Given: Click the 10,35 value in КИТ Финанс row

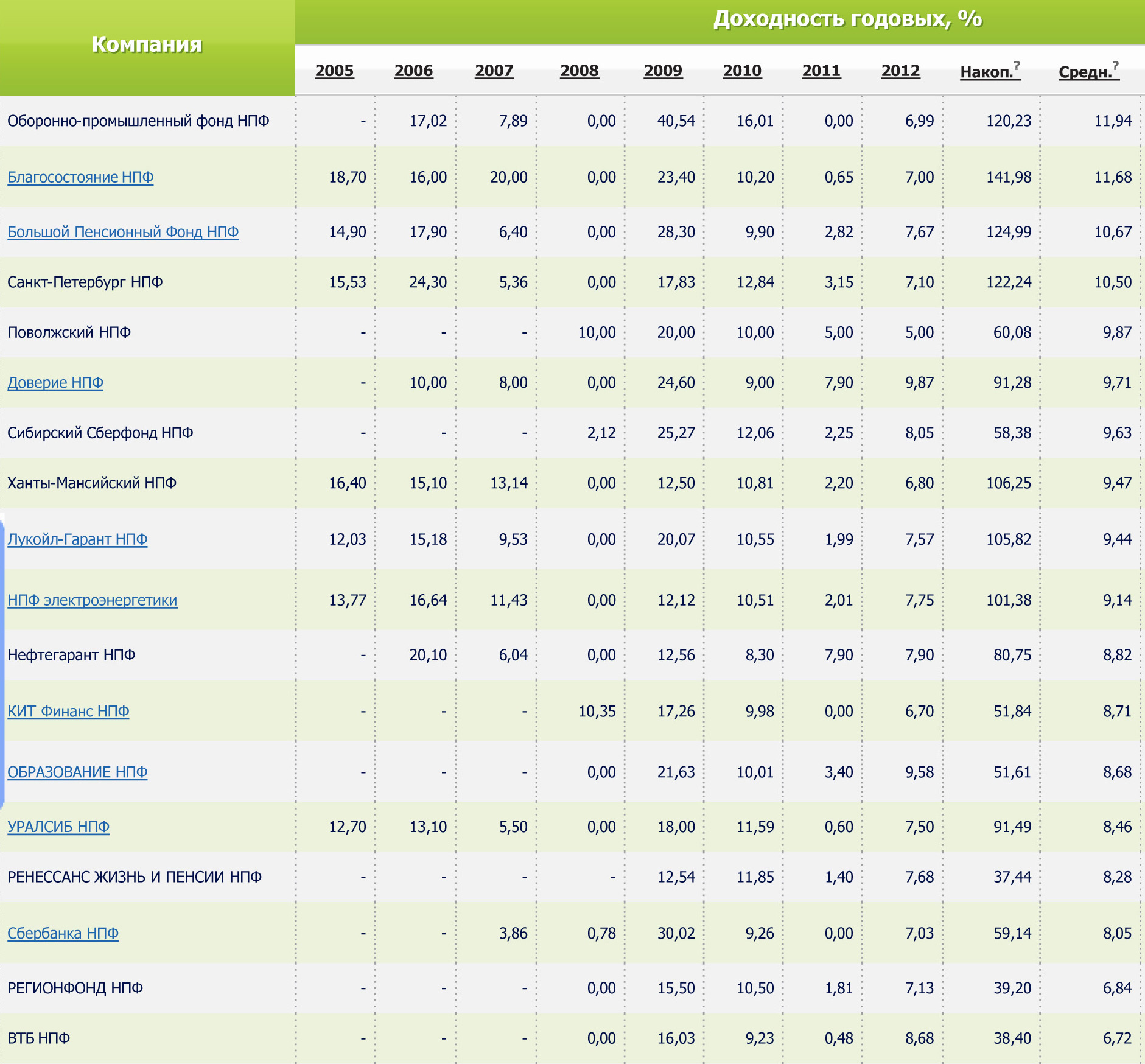Looking at the screenshot, I should point(597,711).
